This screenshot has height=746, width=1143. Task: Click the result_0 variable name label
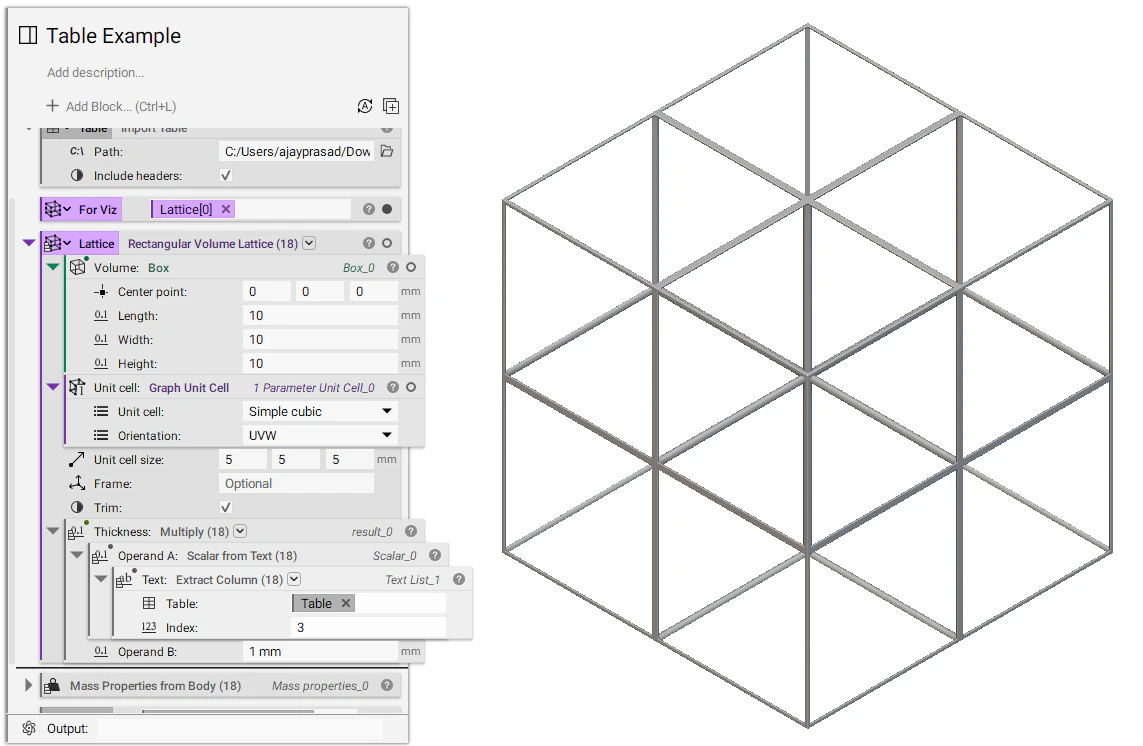(x=372, y=532)
